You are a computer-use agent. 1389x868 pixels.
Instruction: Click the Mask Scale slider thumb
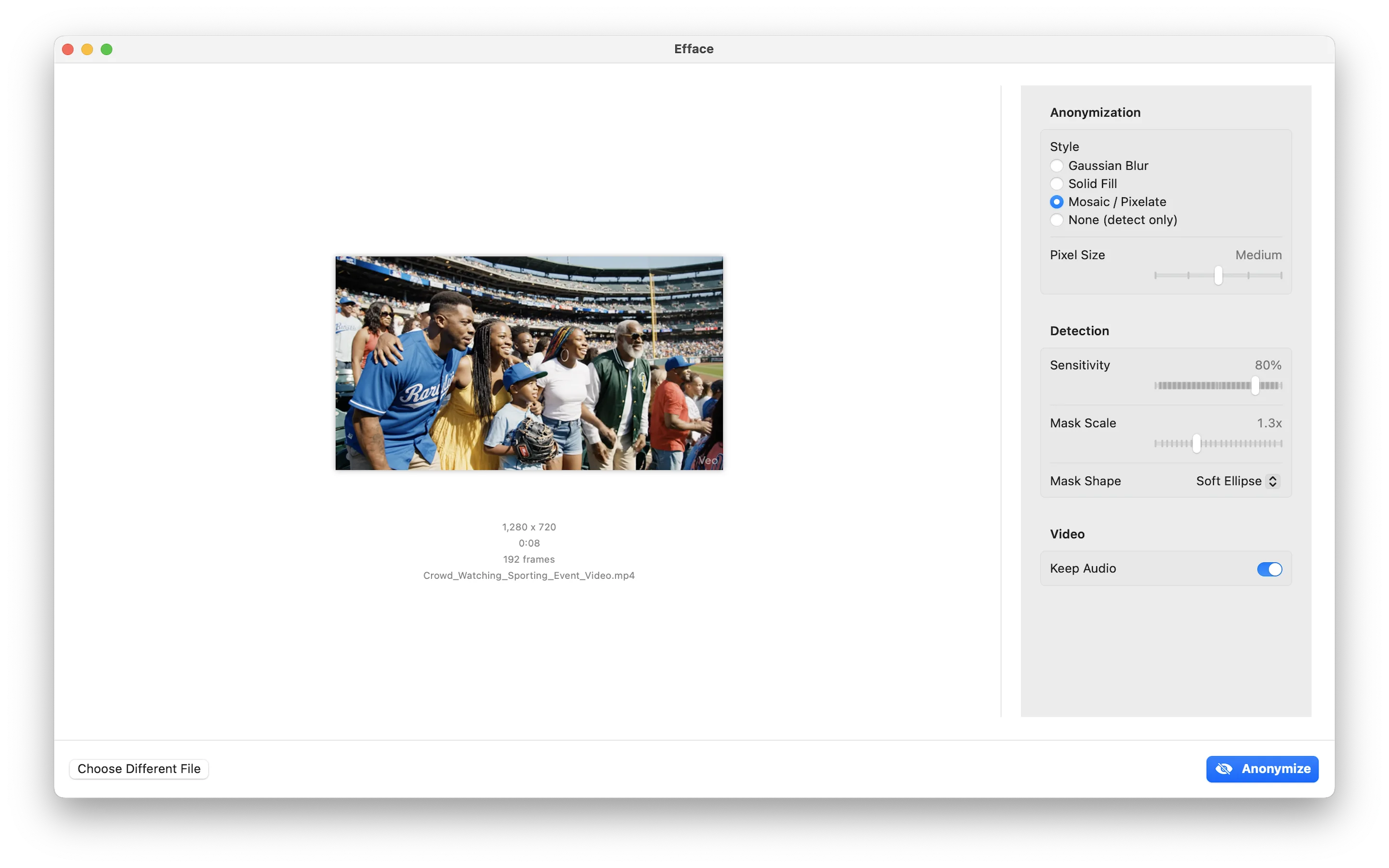click(1196, 444)
